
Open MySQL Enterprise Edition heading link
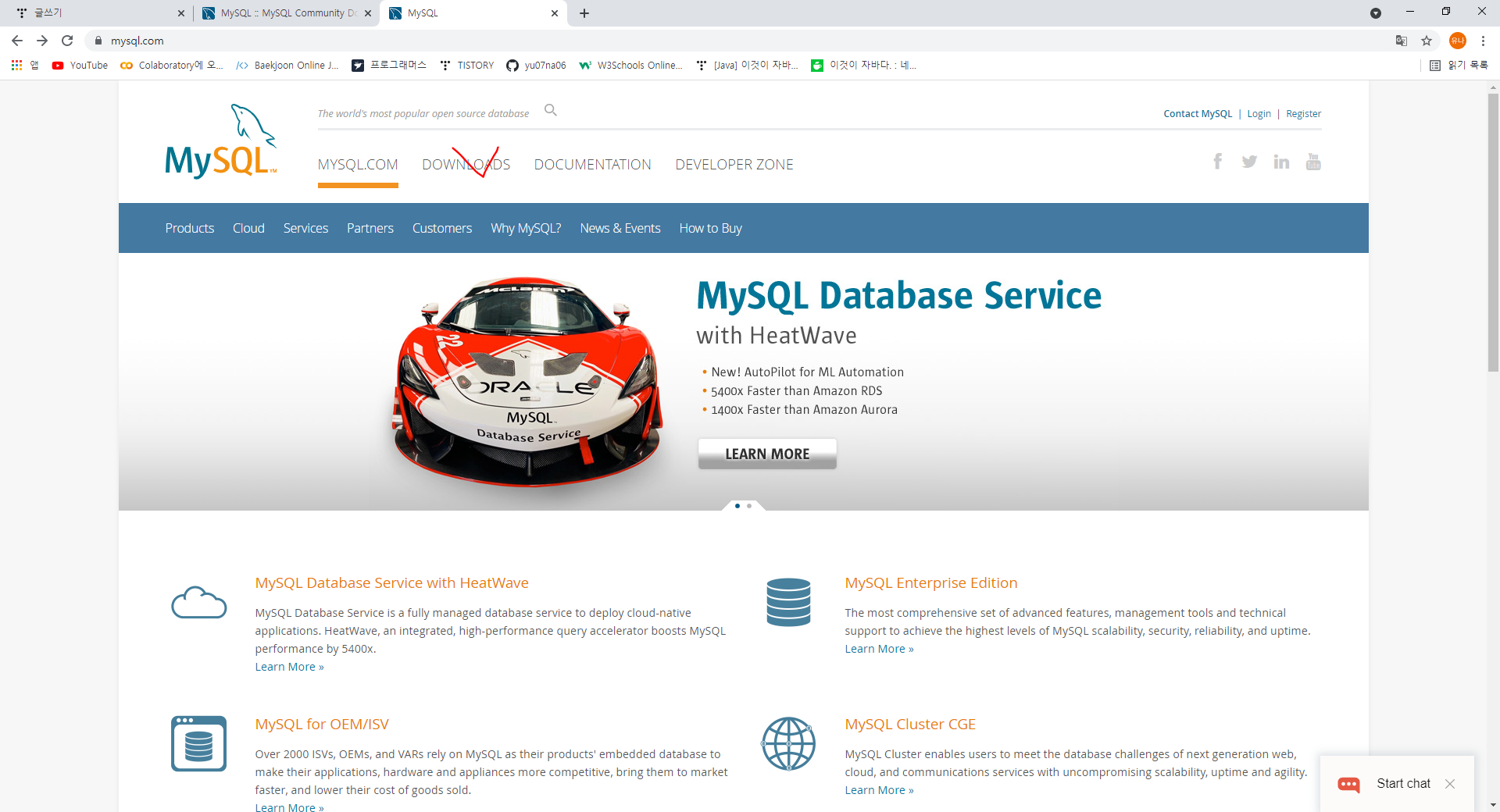(931, 583)
